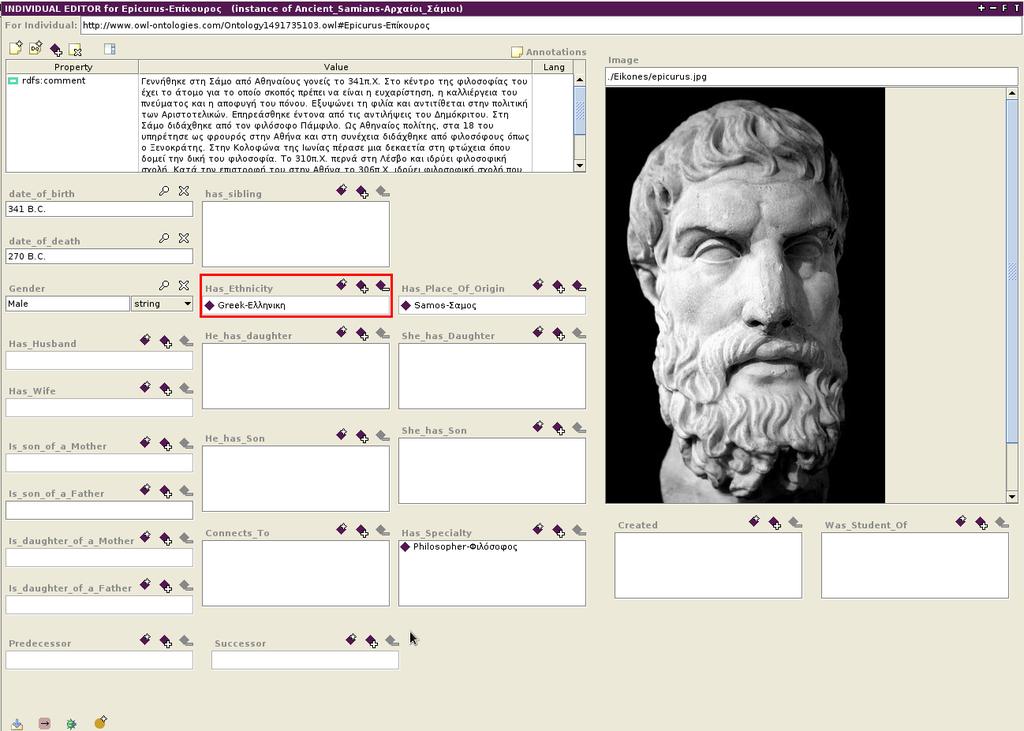Screen dimensions: 1024x731
Task: Create a new instance for has_sibling
Action: 342,190
